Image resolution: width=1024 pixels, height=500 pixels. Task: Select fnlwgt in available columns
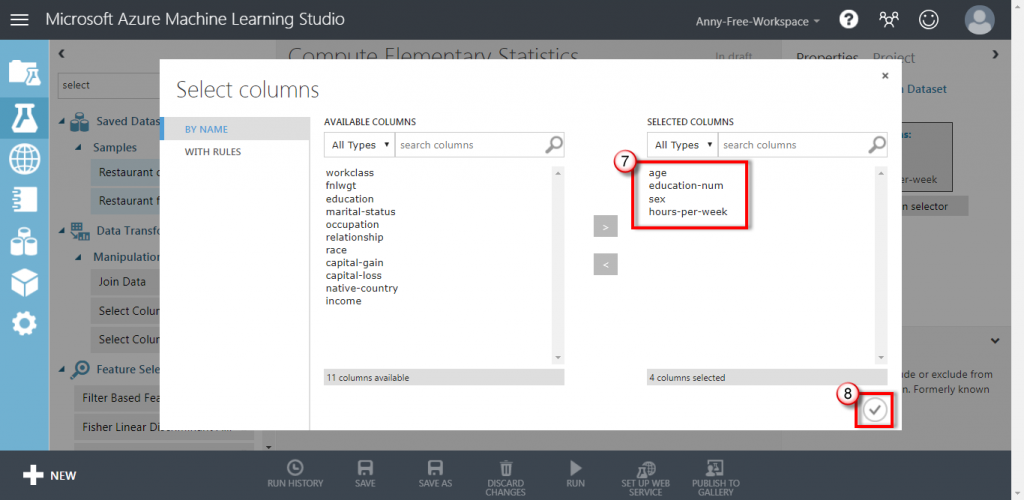340,186
